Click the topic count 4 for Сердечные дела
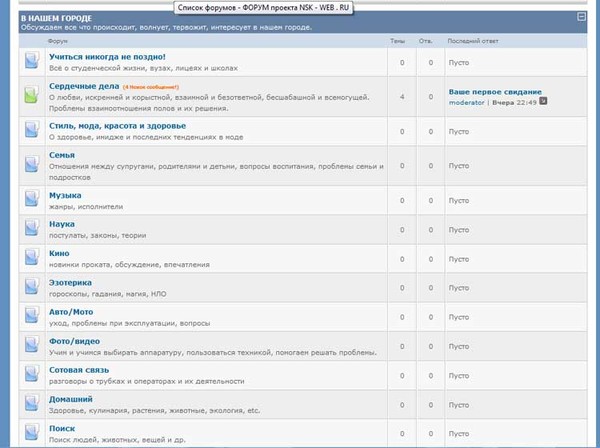 click(x=402, y=97)
